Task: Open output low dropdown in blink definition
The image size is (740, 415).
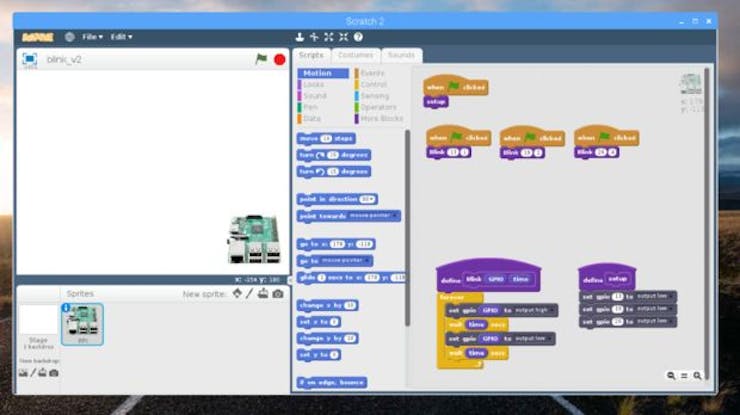Action: (549, 339)
